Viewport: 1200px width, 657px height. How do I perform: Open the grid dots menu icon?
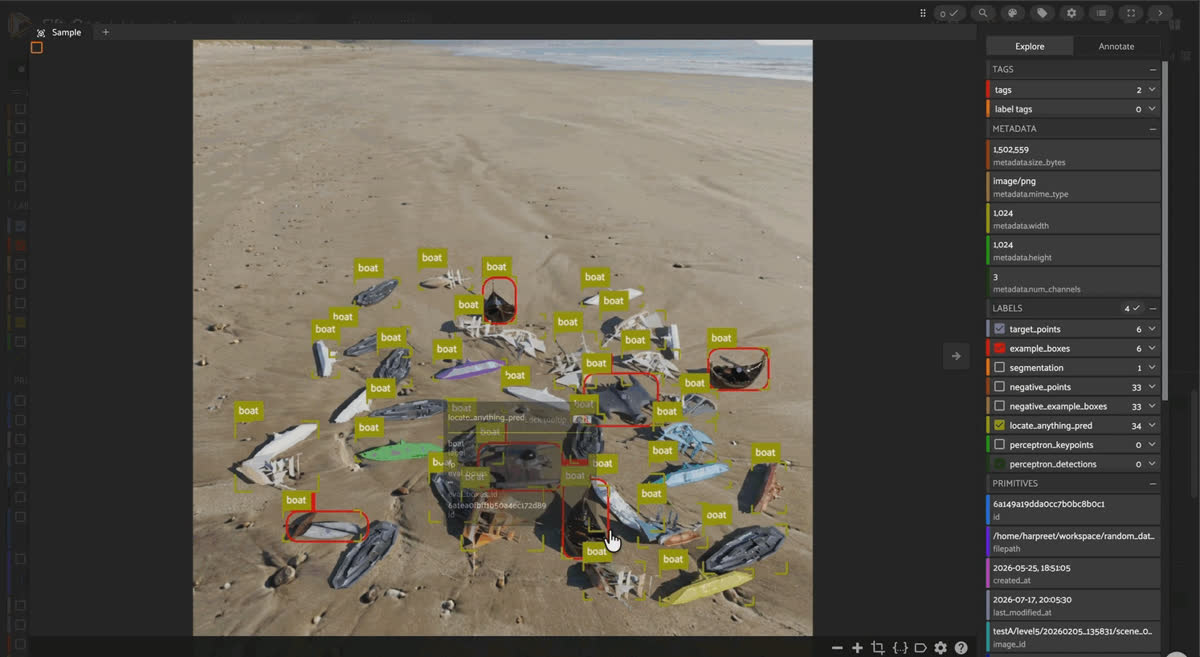923,13
